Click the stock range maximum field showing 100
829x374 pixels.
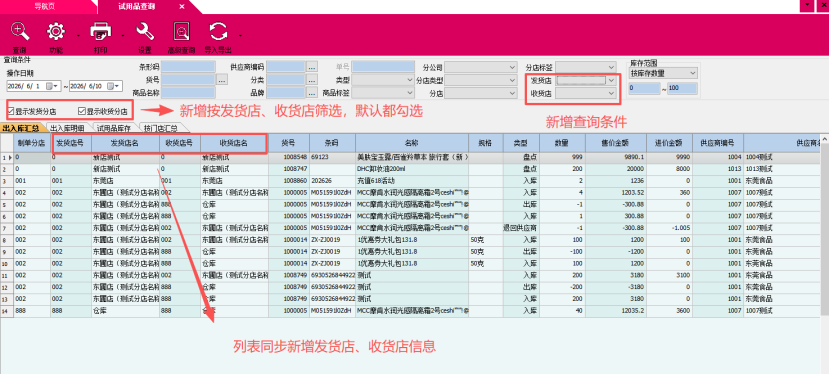pos(682,88)
